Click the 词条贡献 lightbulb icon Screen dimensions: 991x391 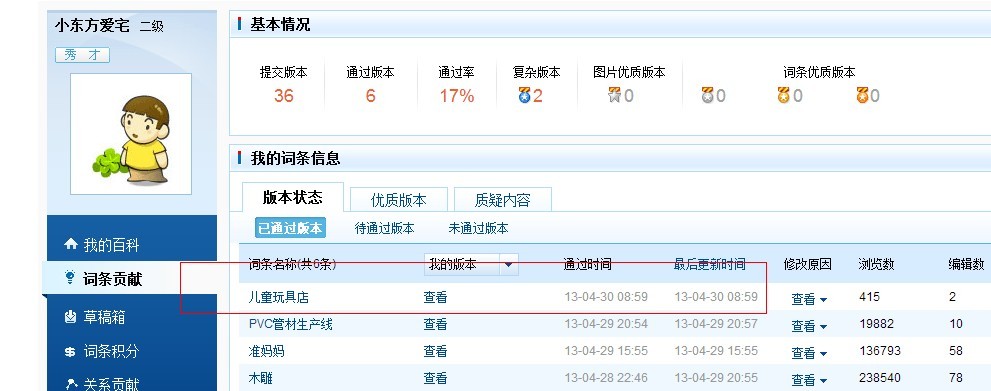pos(70,278)
